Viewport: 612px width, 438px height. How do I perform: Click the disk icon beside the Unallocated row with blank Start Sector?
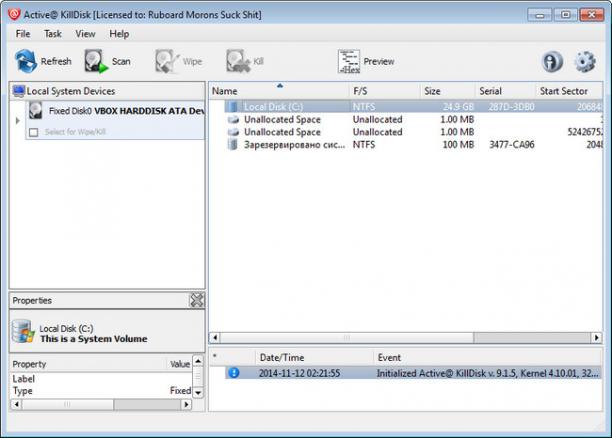tap(233, 119)
